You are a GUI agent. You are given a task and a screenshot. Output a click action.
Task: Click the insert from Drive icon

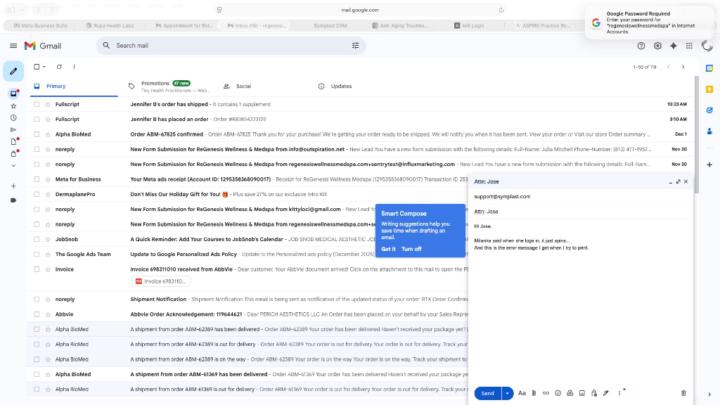[x=570, y=393]
